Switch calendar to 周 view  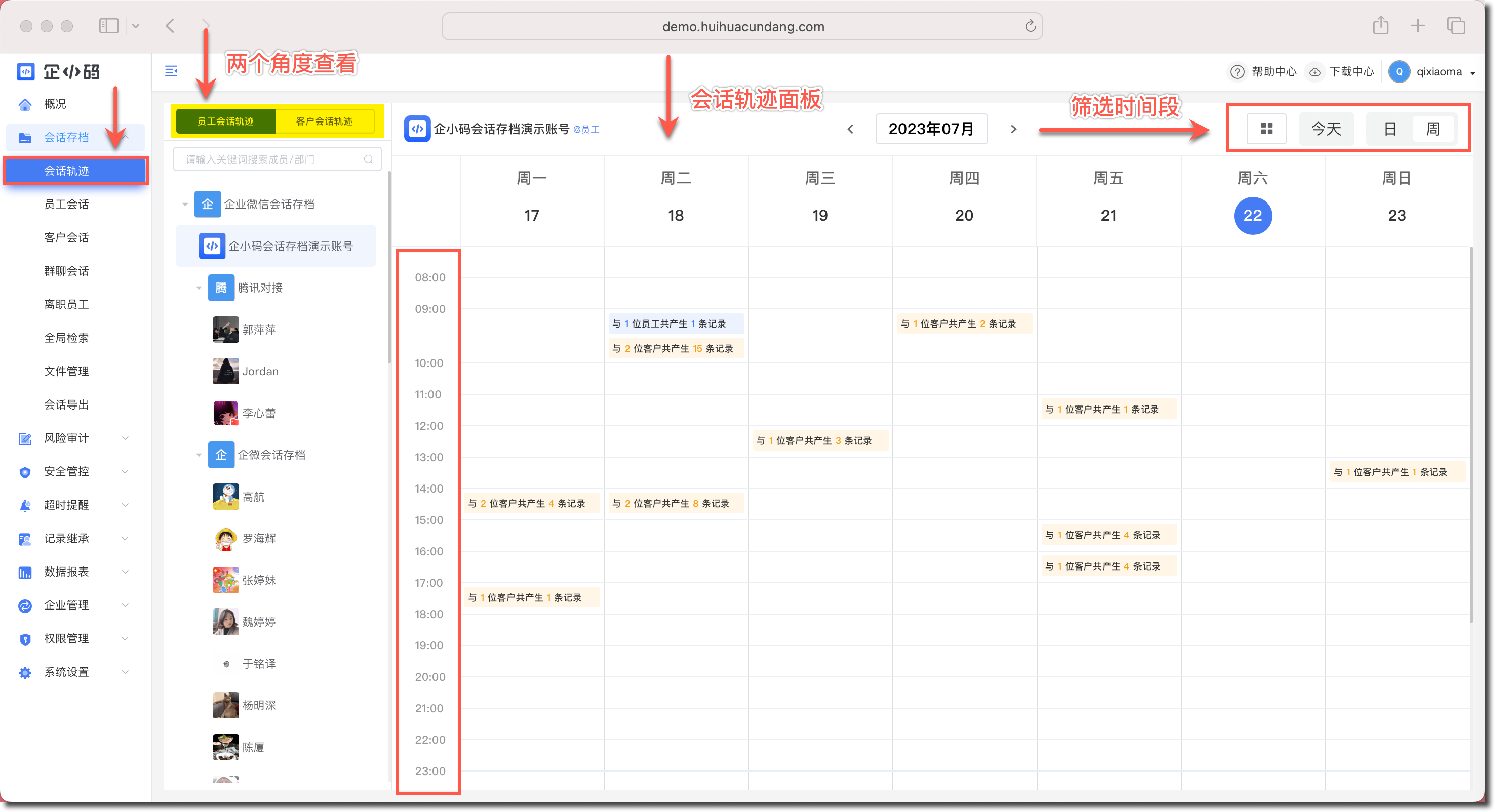pyautogui.click(x=1433, y=129)
